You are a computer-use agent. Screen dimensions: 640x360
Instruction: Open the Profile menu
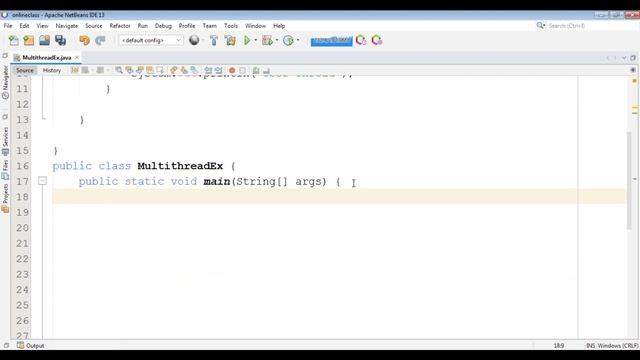187,26
